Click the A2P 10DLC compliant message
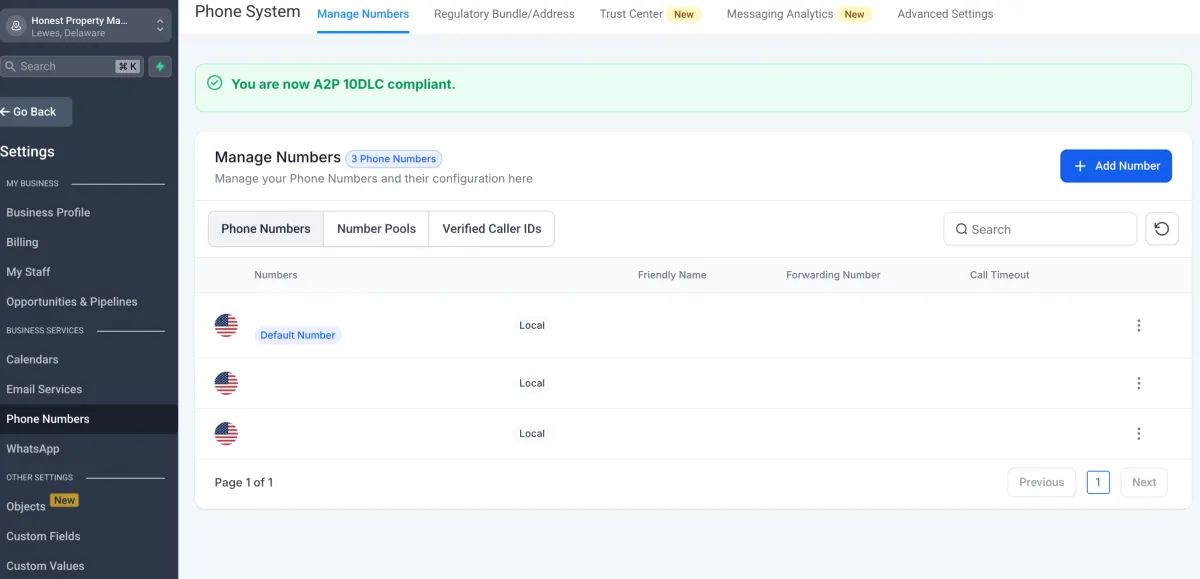The image size is (1200, 579). tap(343, 84)
